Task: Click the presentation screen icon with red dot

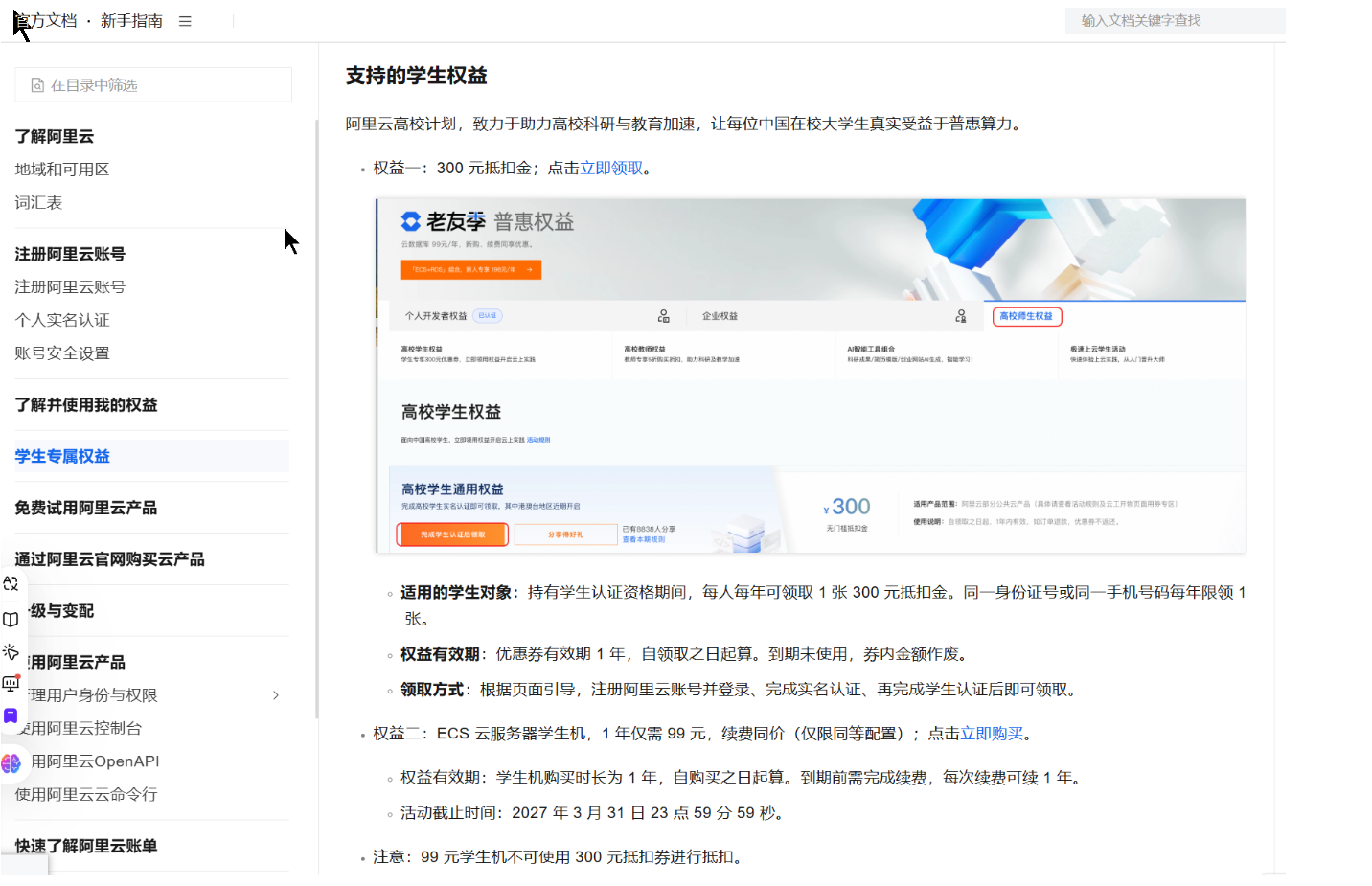Action: click(11, 683)
